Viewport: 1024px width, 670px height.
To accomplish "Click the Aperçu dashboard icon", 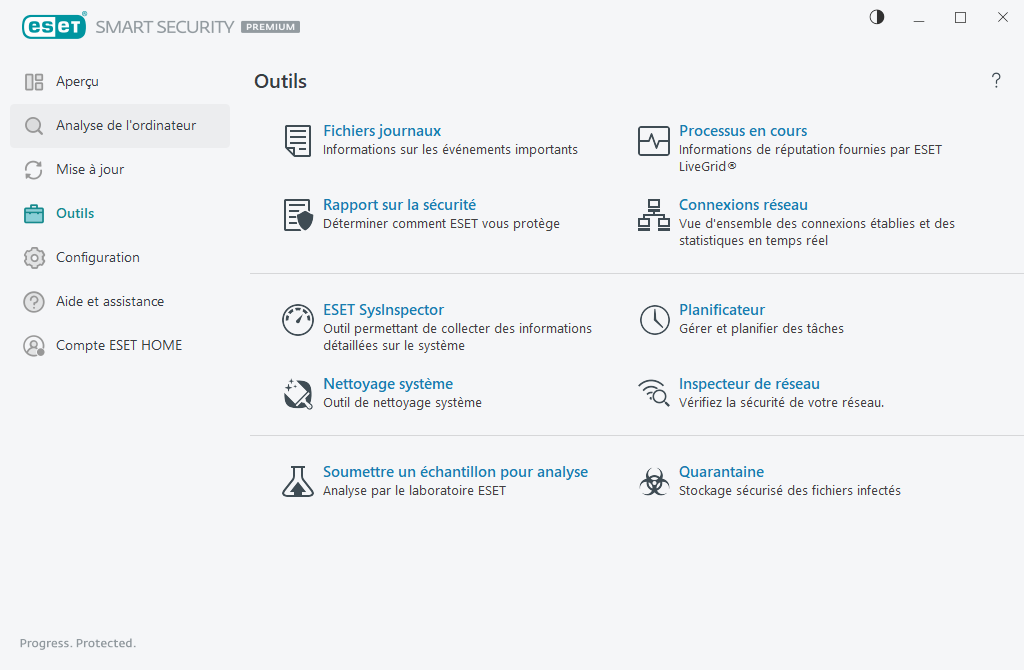I will point(34,82).
